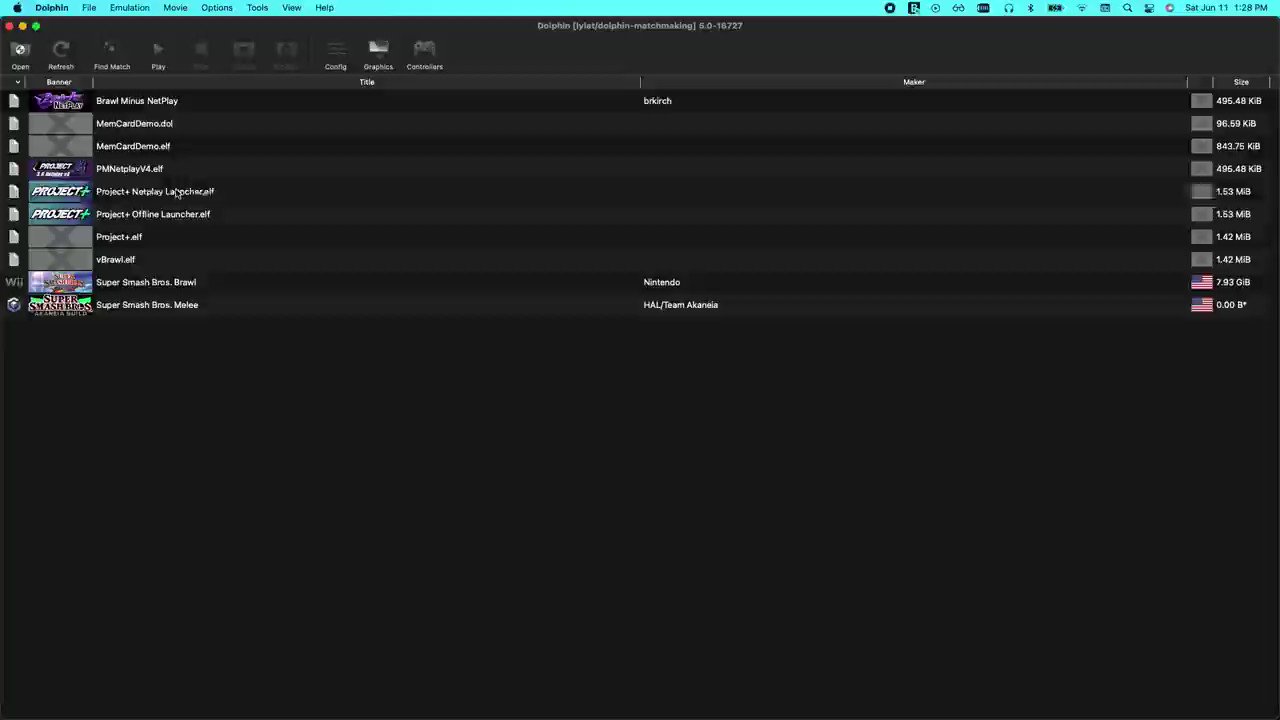Click the file icon beside Project+.elf
Screen dimensions: 1280x720
[14, 237]
